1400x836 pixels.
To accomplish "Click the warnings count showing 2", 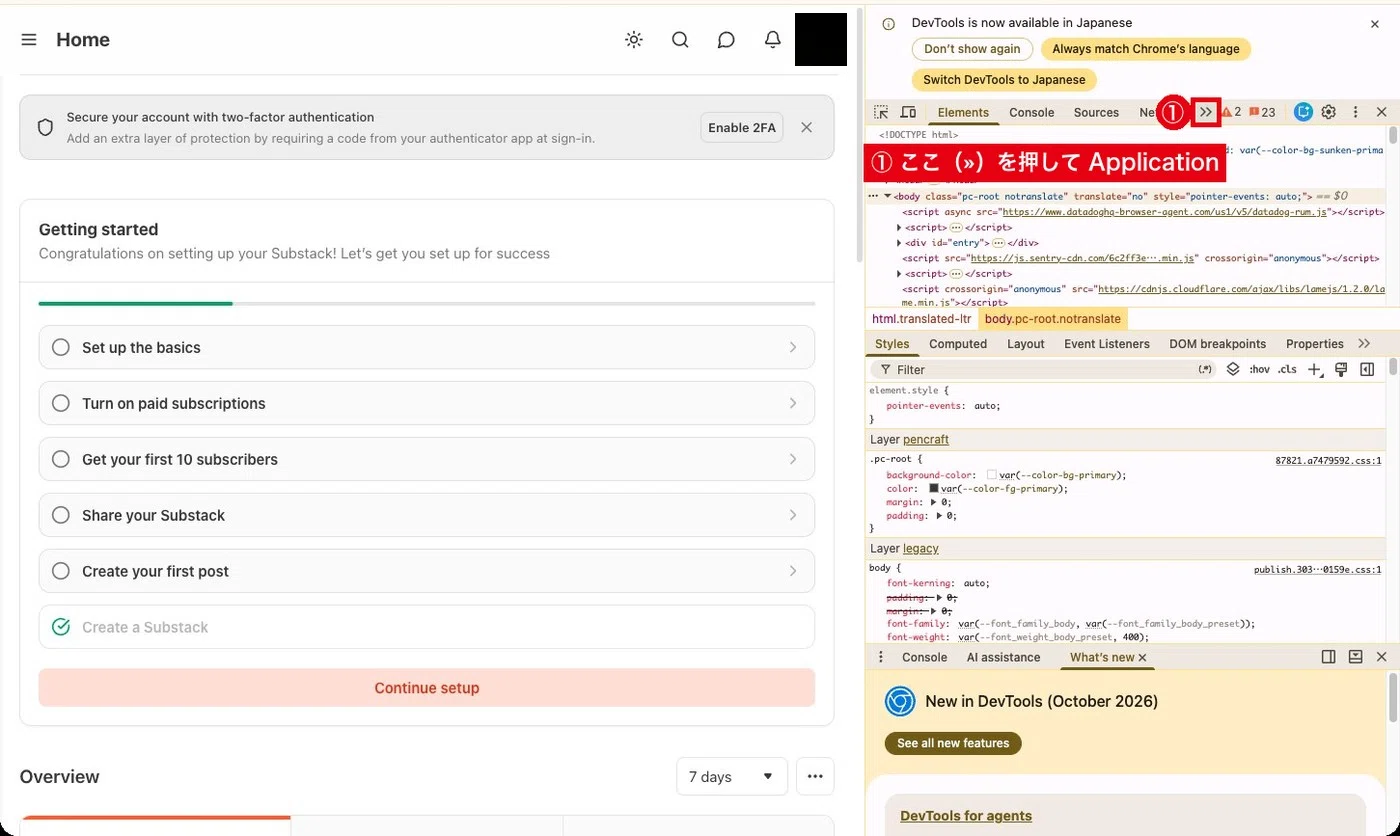I will (x=1231, y=112).
